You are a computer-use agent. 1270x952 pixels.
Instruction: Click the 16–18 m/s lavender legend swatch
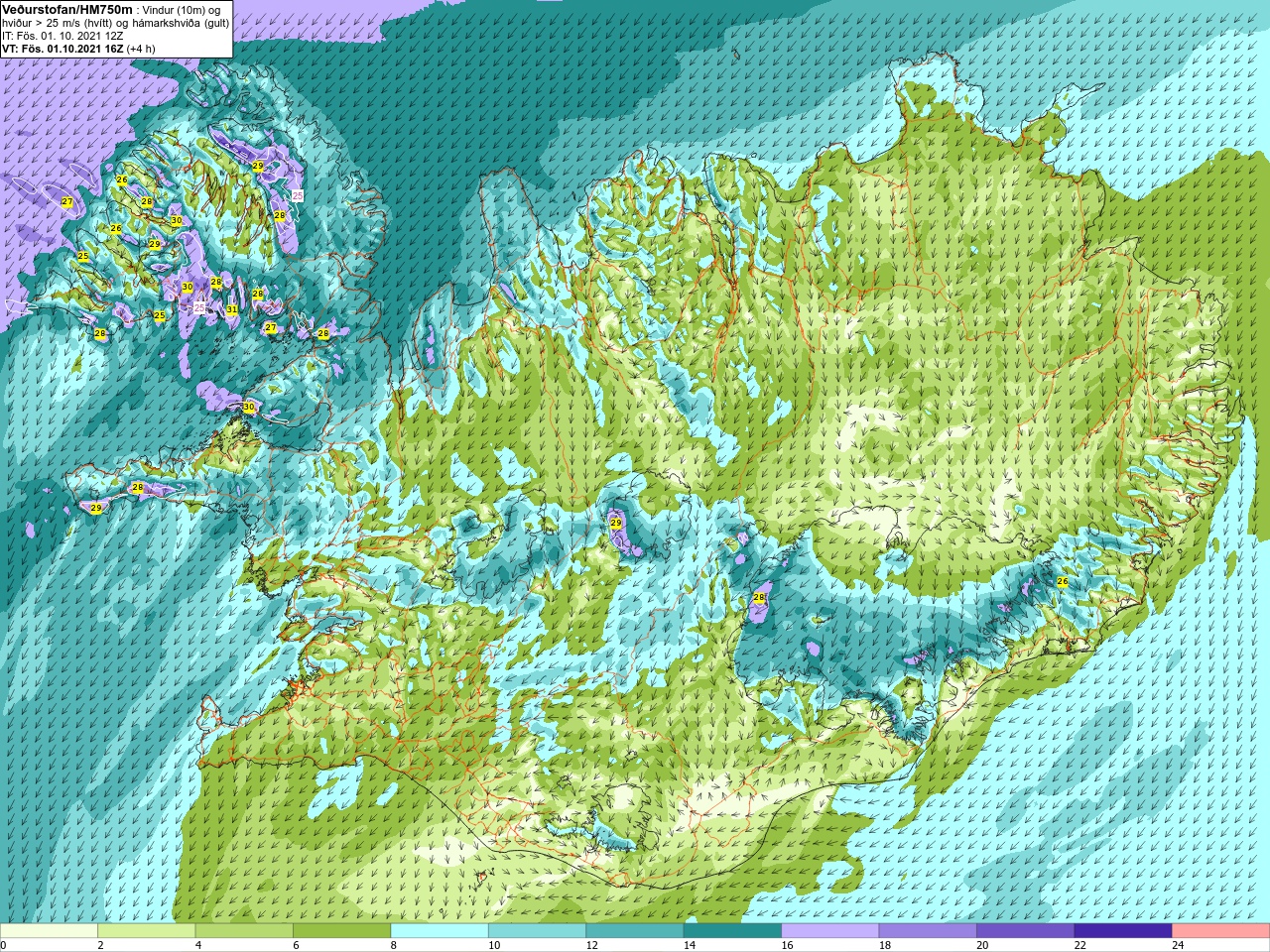coord(830,931)
